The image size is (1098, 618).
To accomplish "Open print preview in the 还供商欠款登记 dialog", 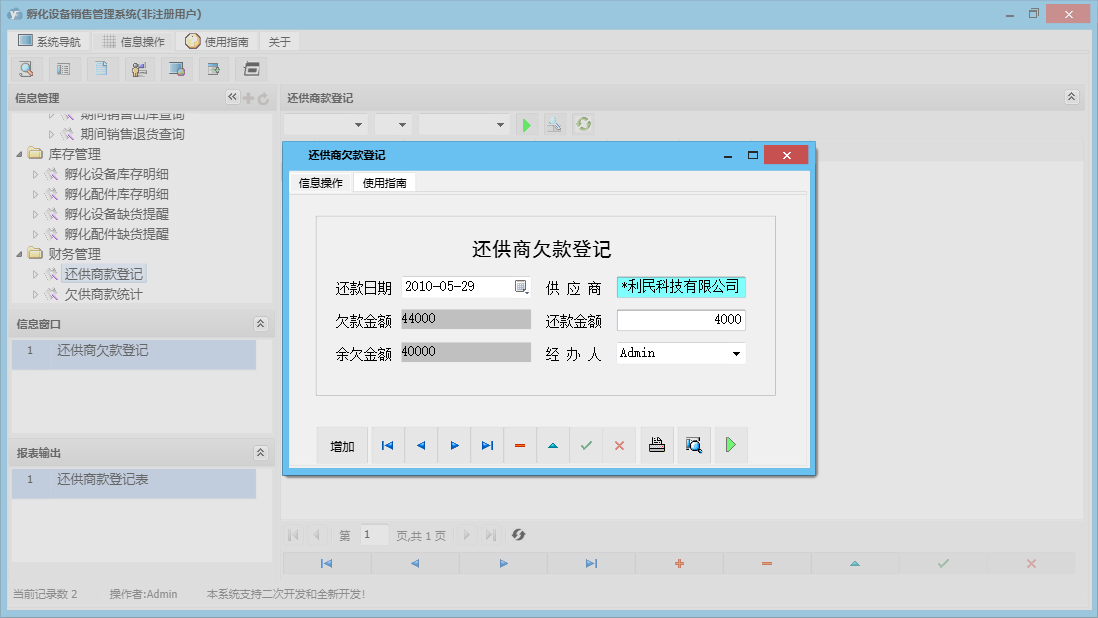I will [x=693, y=445].
